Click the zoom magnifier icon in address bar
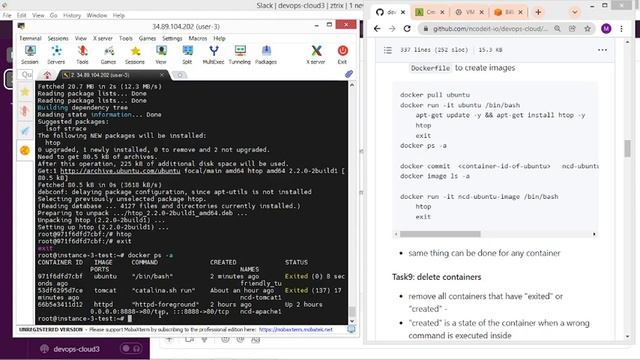Viewport: 640px width, 360px height. [x=558, y=29]
